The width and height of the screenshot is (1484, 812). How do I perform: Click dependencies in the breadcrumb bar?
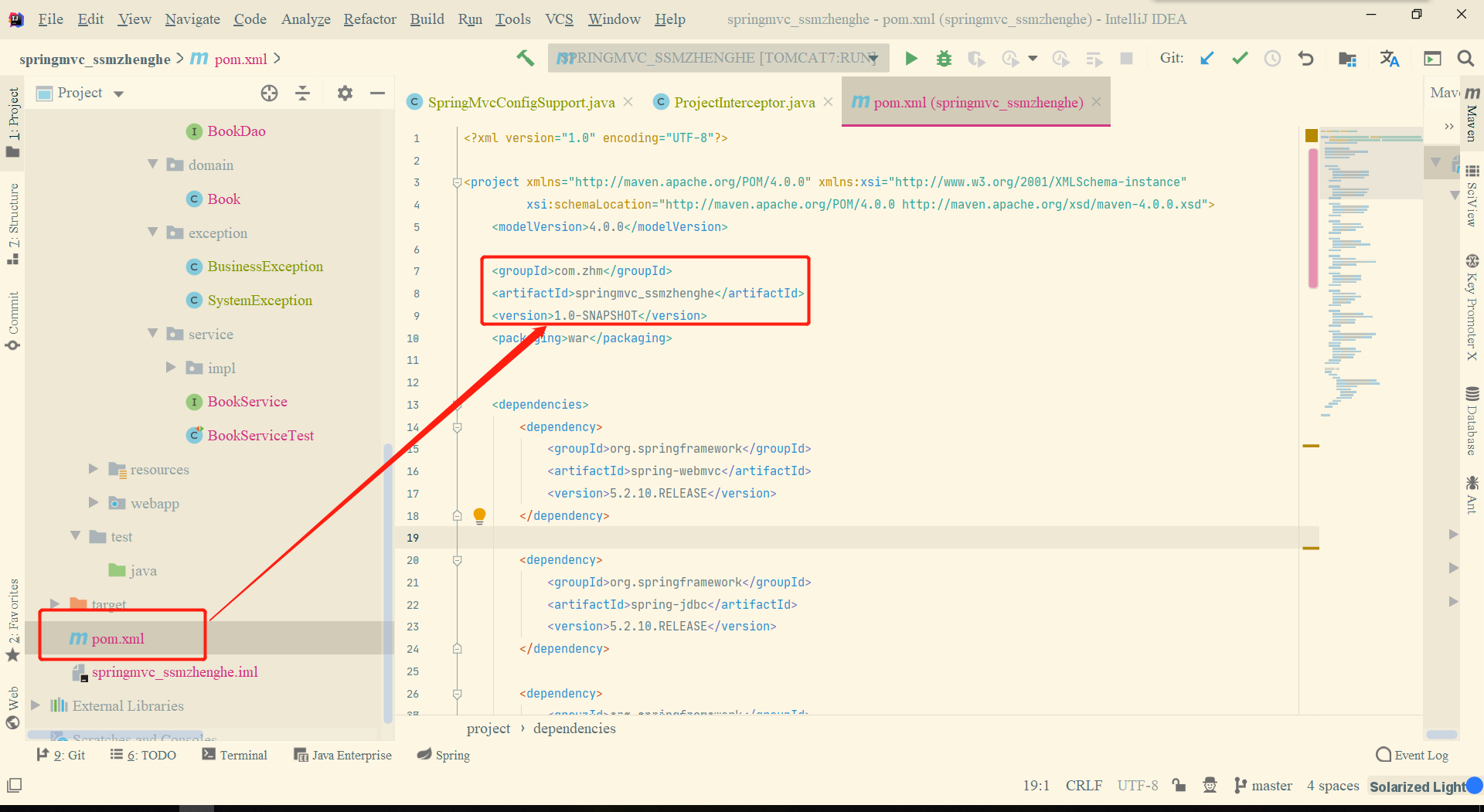[x=574, y=729]
